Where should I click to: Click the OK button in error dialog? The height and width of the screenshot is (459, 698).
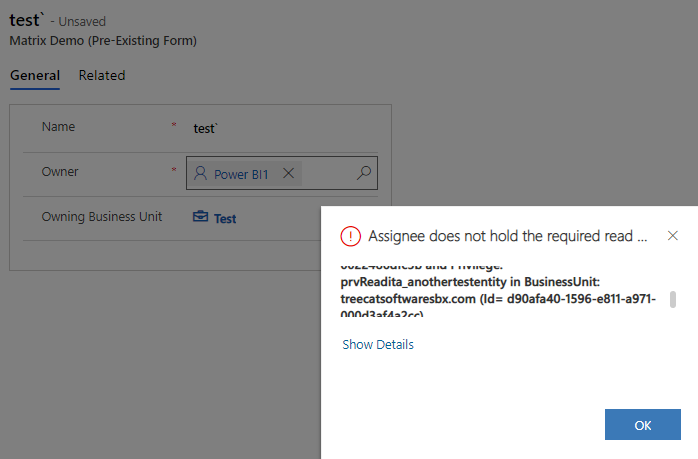click(x=642, y=425)
